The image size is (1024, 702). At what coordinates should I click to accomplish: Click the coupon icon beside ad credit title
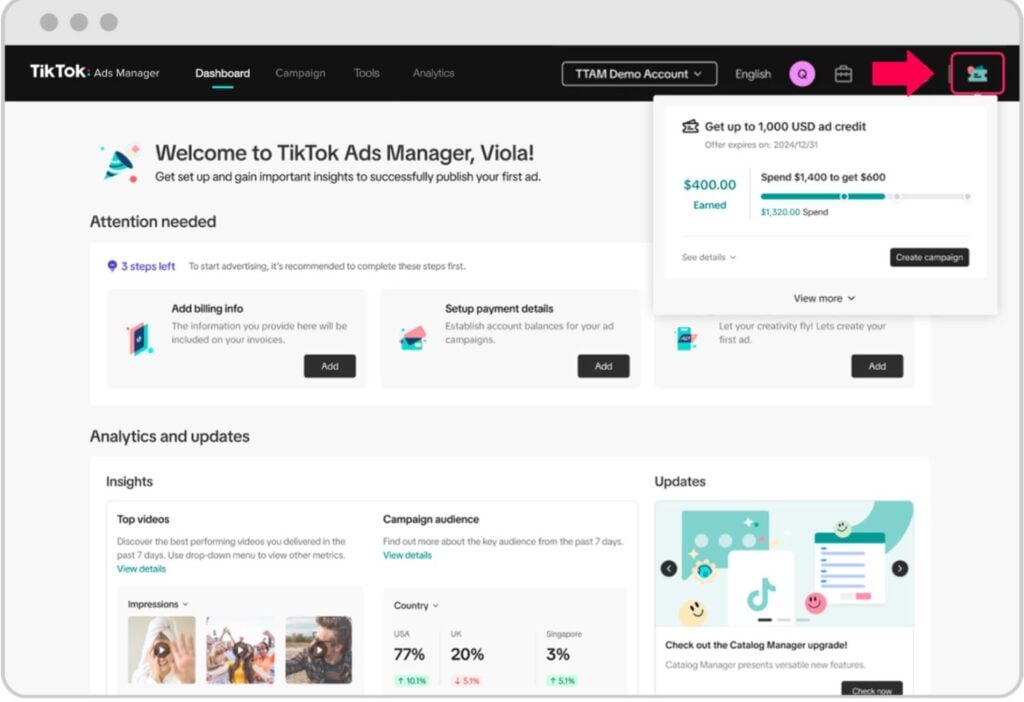[x=690, y=126]
